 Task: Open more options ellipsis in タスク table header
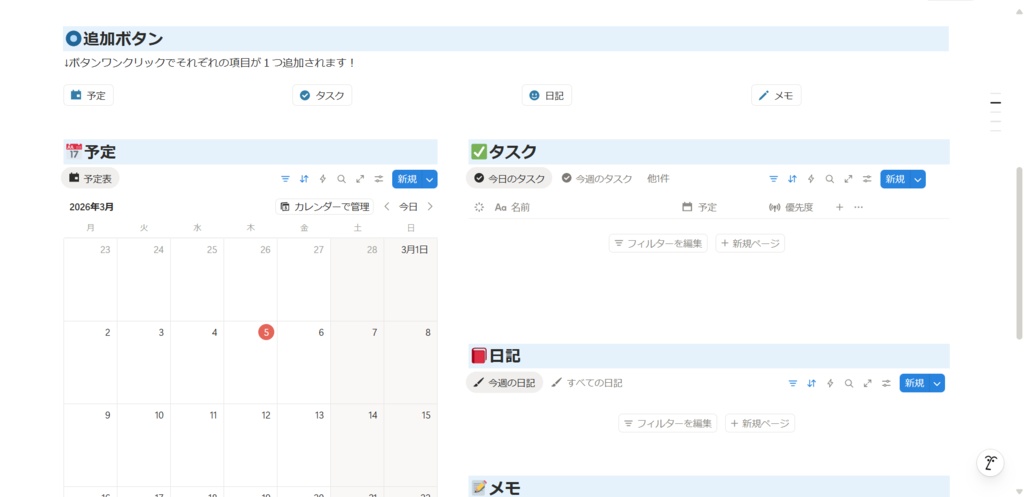pos(858,207)
